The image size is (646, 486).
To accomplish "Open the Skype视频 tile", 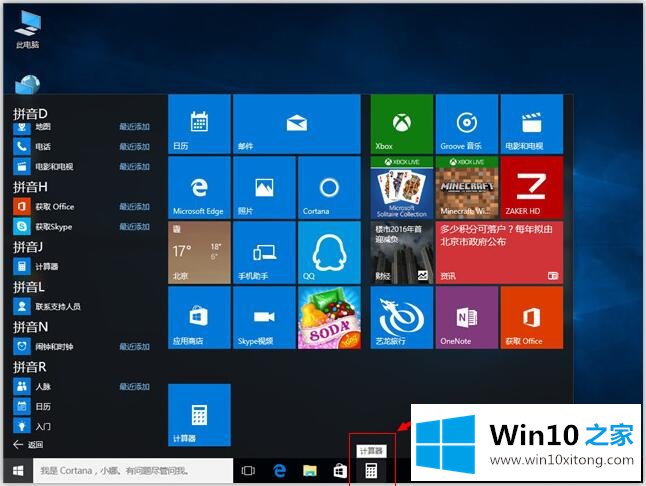I will (264, 318).
